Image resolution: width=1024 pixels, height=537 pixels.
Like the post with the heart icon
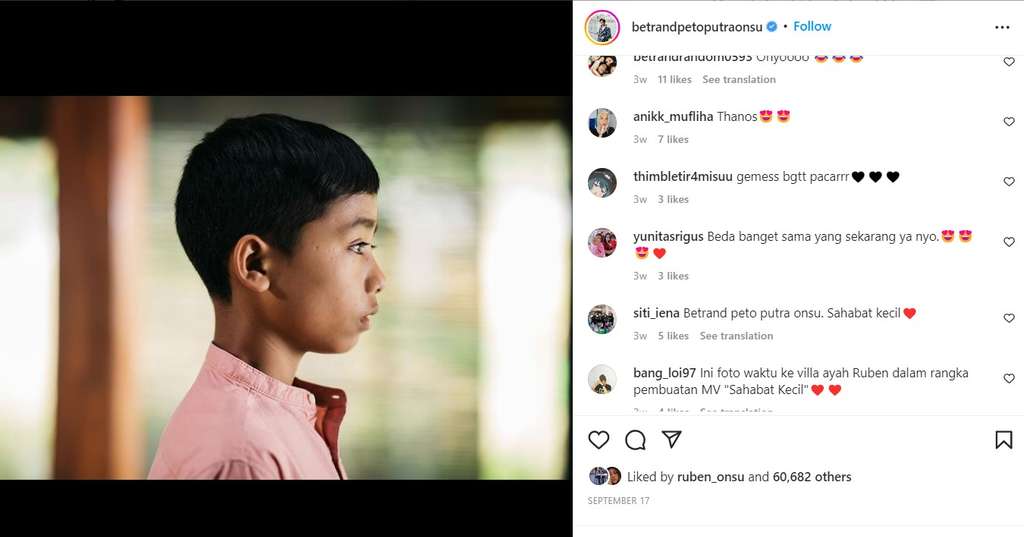click(599, 440)
